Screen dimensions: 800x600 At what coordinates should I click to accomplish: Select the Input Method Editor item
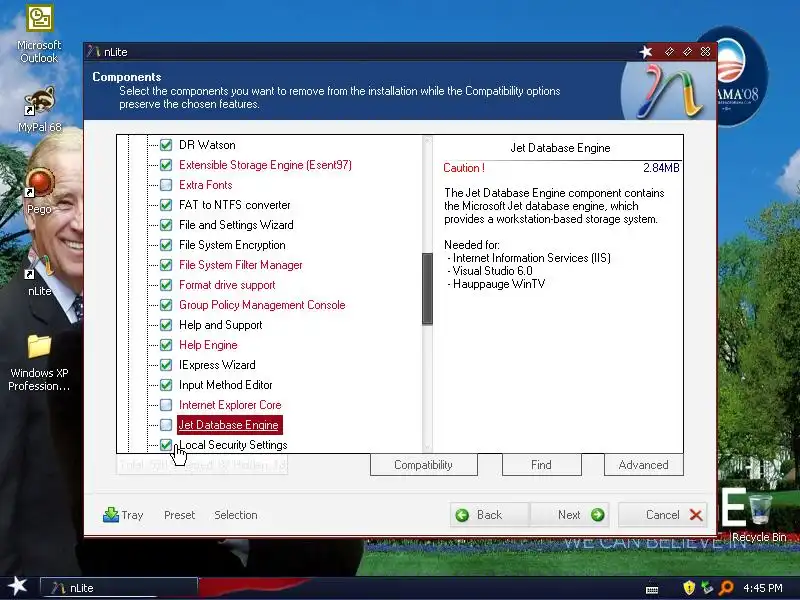pyautogui.click(x=226, y=385)
